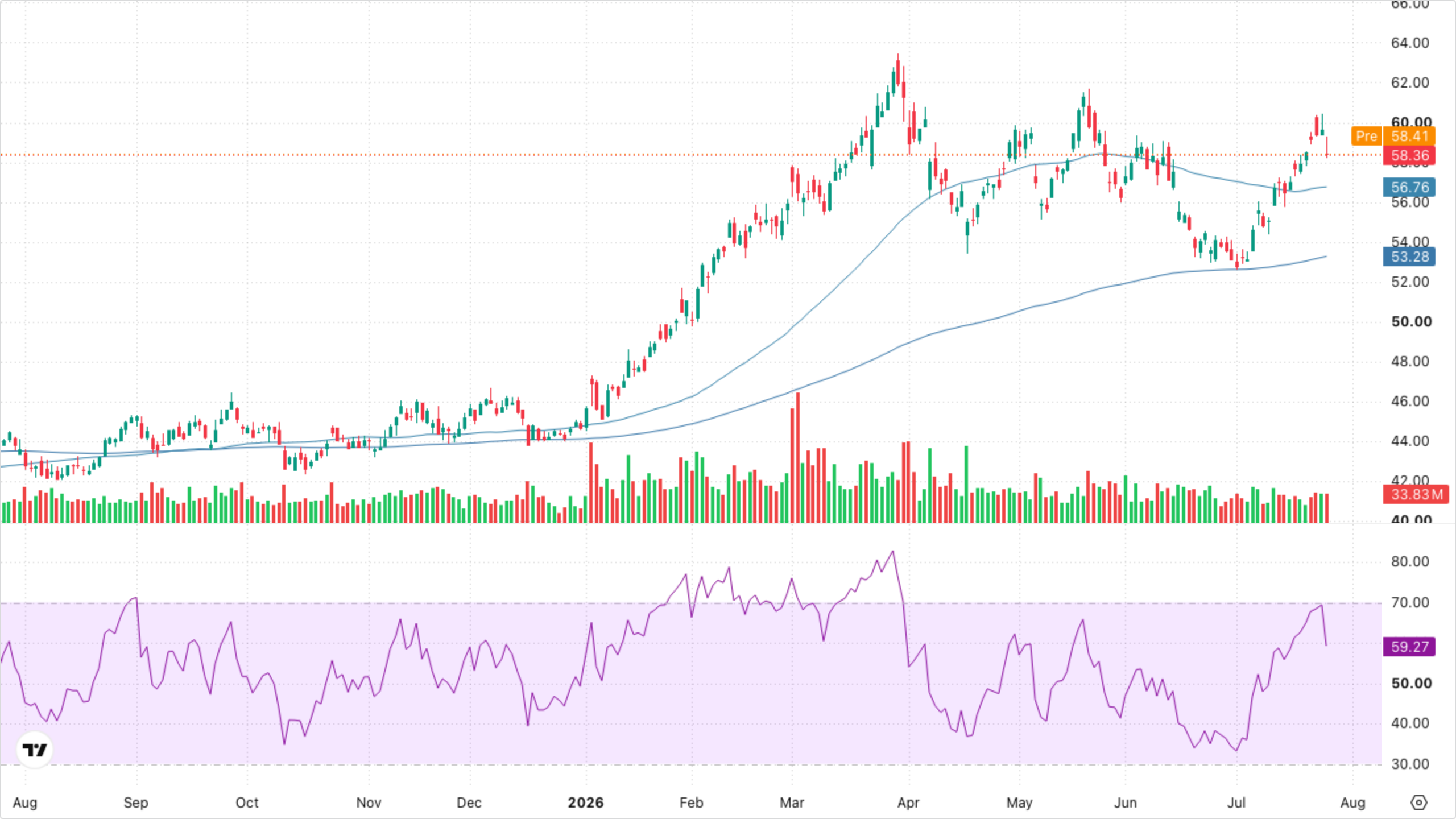
Task: Click the Sep label on time axis
Action: [135, 803]
